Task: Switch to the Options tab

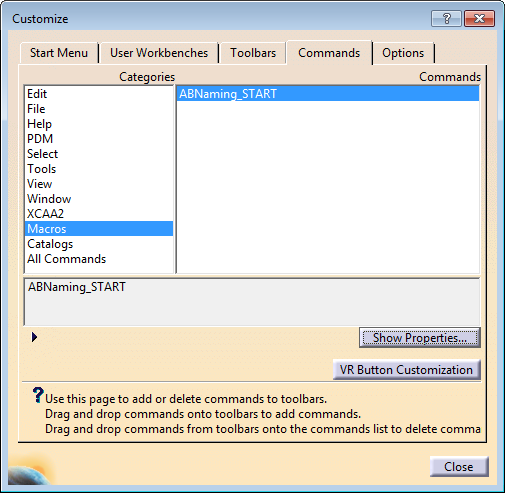Action: [403, 53]
